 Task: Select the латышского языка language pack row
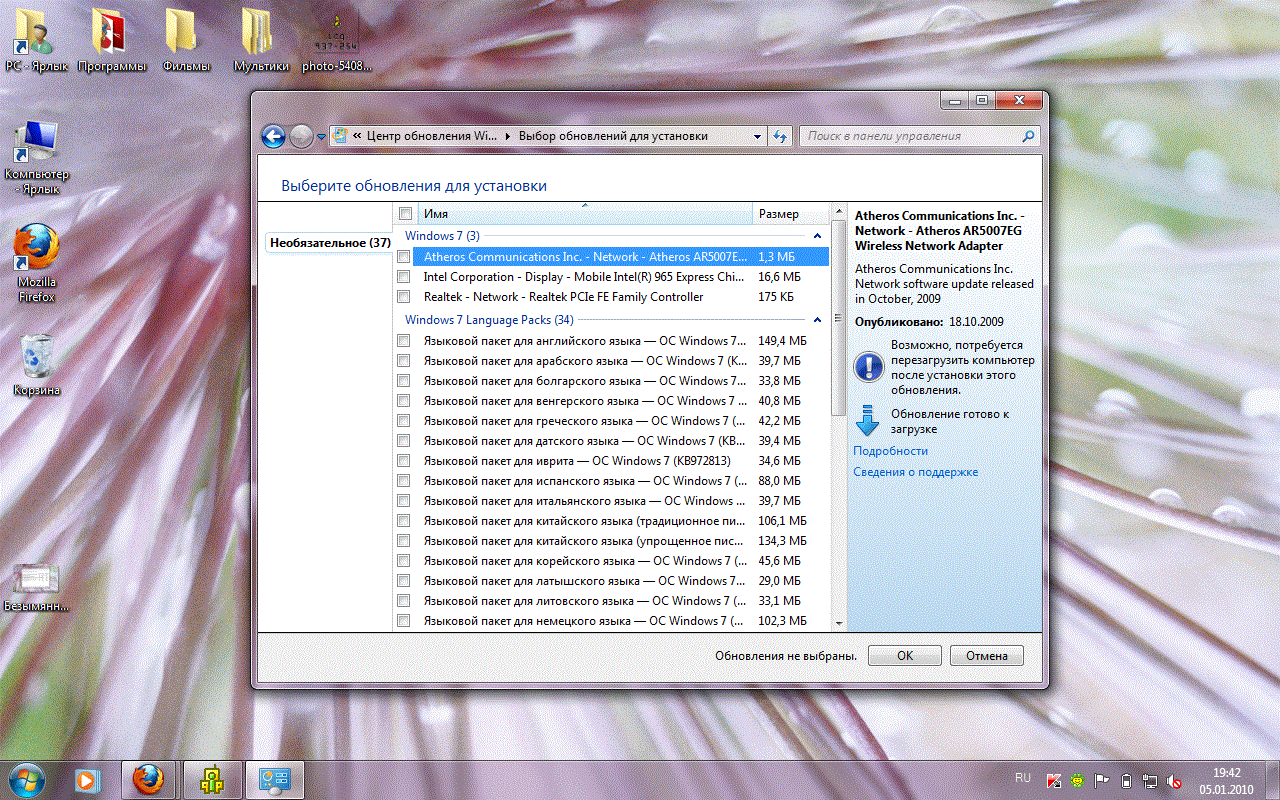[611, 581]
